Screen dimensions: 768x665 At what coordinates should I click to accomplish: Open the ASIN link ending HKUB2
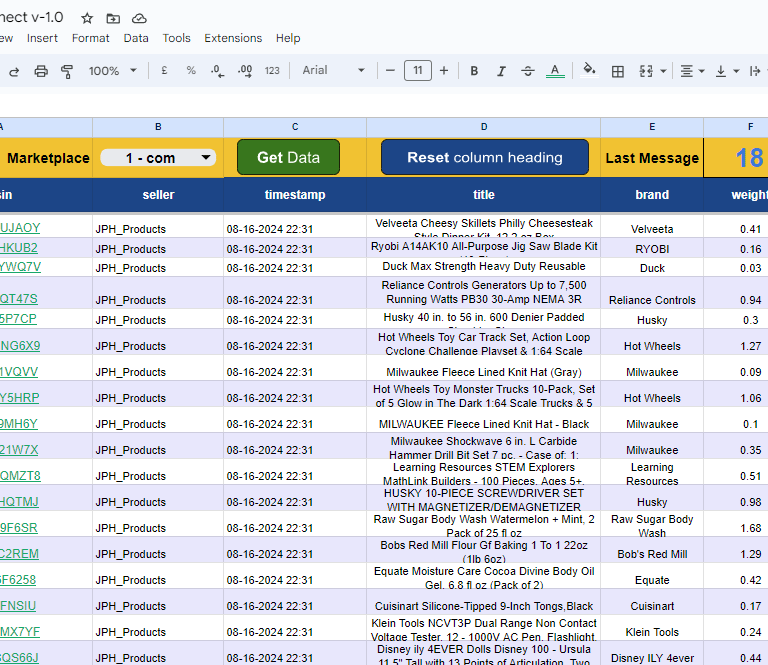(x=19, y=248)
